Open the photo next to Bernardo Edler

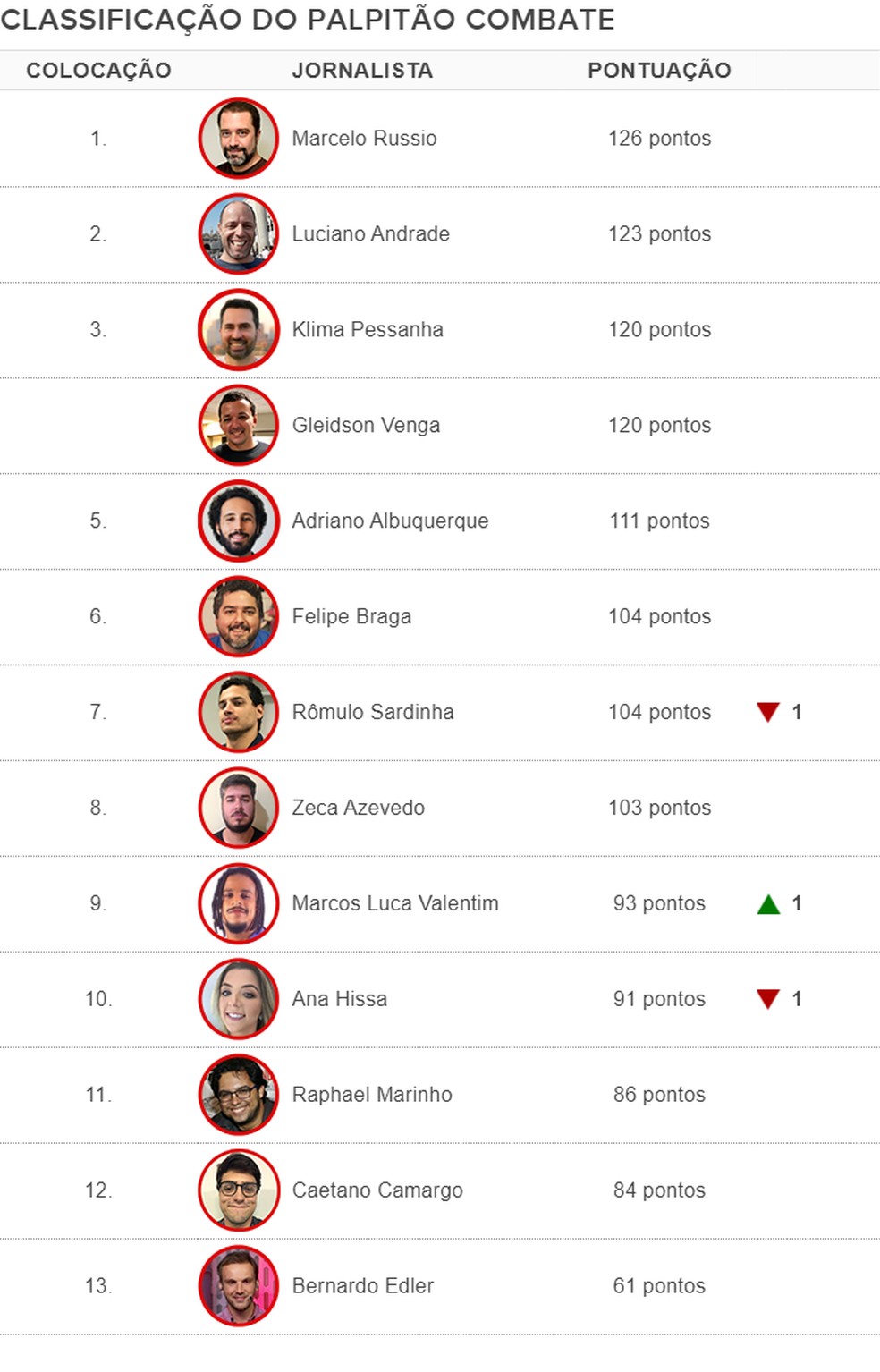coord(238,1286)
